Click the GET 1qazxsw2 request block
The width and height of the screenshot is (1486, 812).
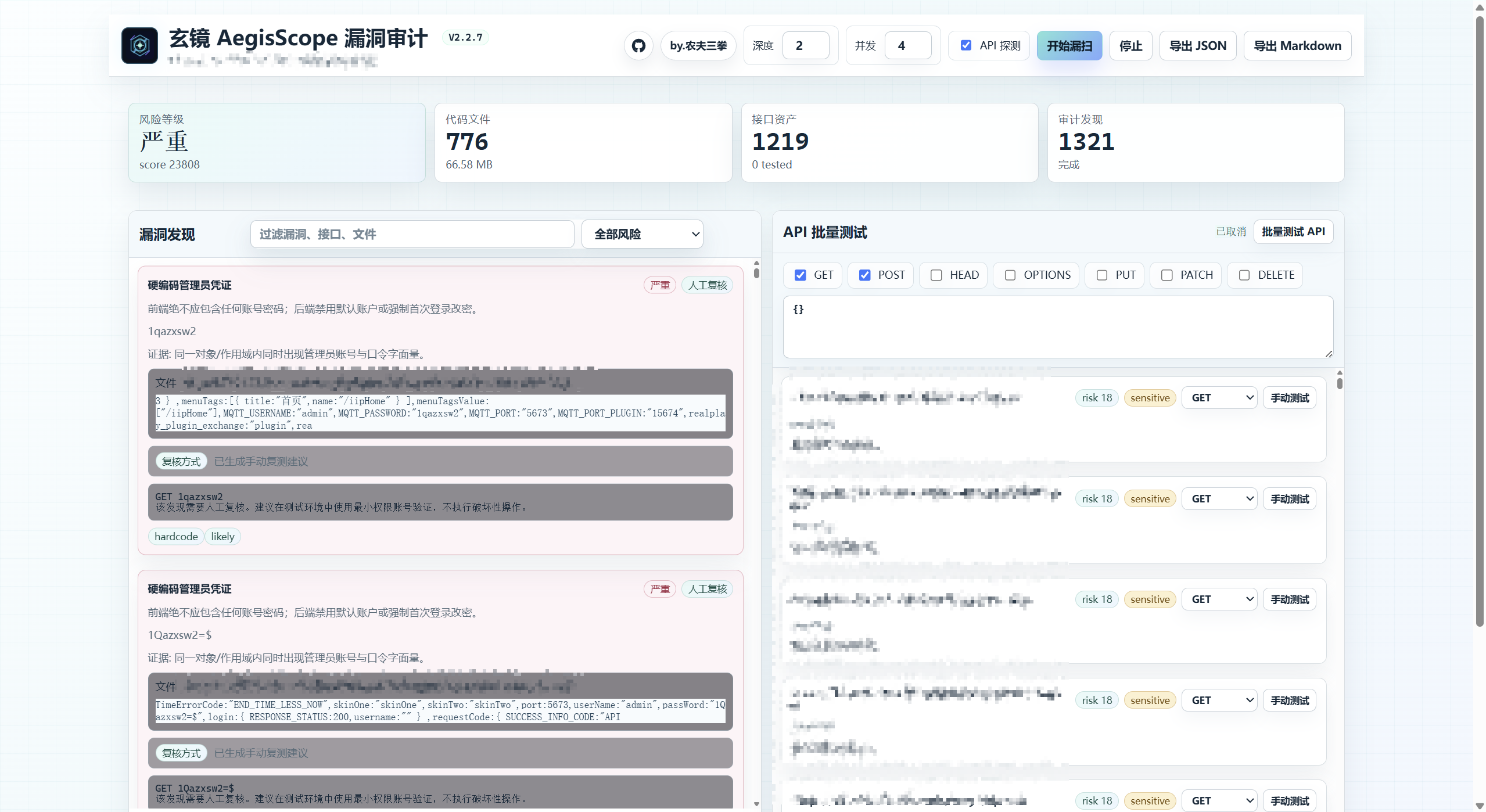click(440, 502)
